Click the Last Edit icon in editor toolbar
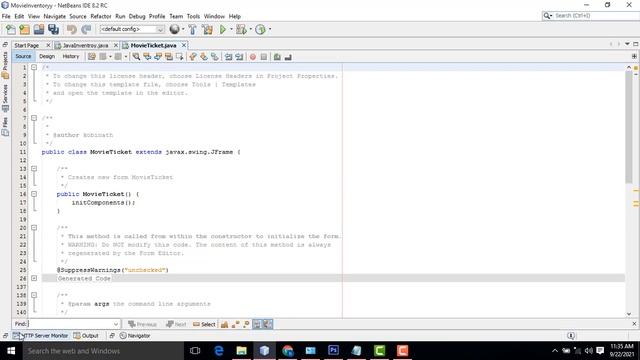Image resolution: width=640 pixels, height=360 pixels. (x=92, y=57)
